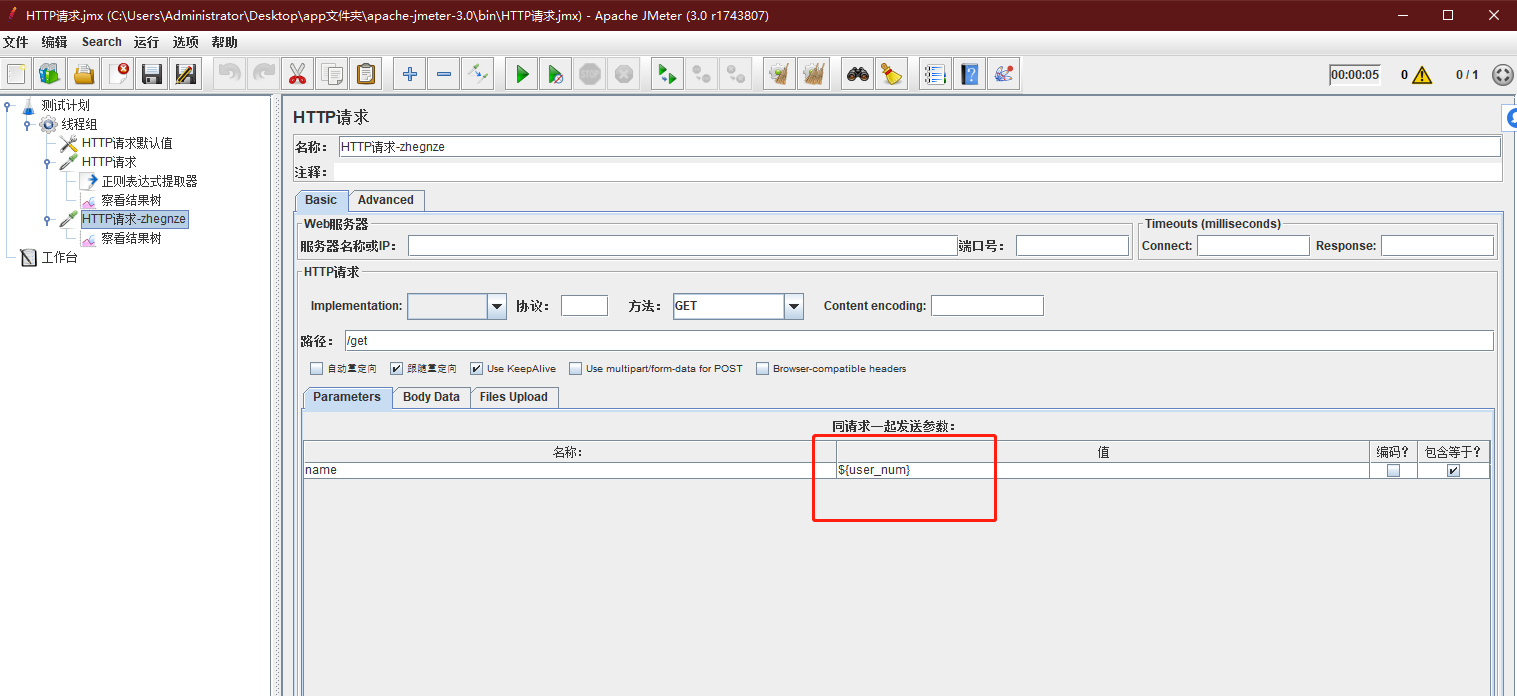Select the Parameters tab

tap(347, 397)
